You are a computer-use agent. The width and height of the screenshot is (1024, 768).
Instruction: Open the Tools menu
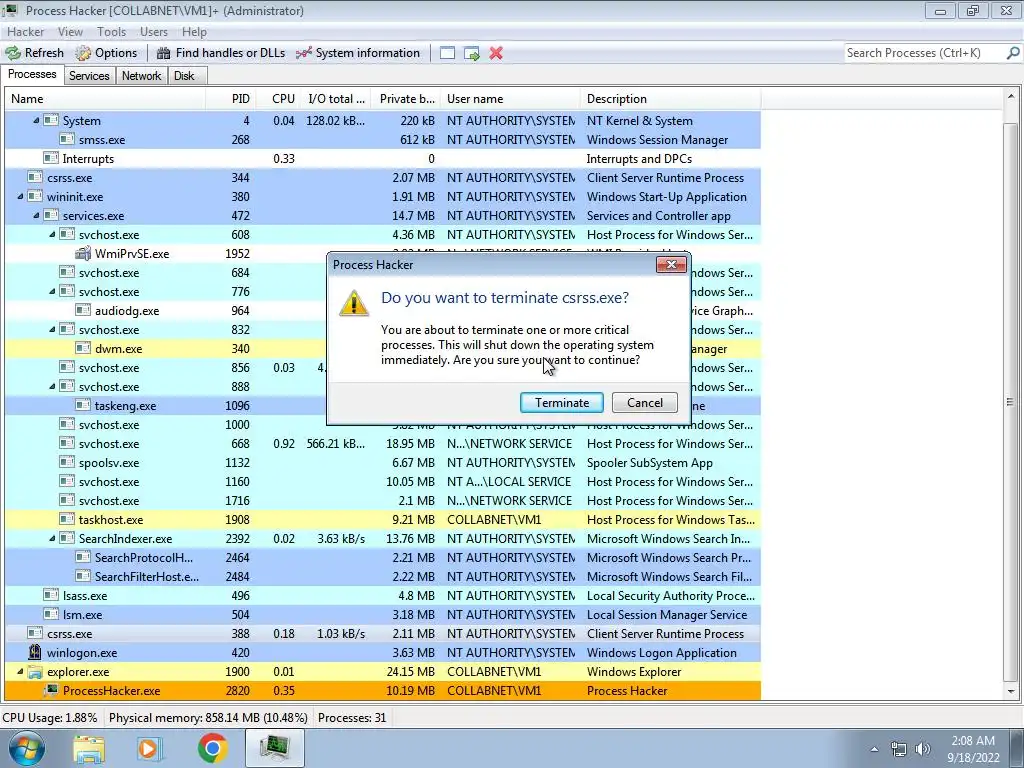111,31
